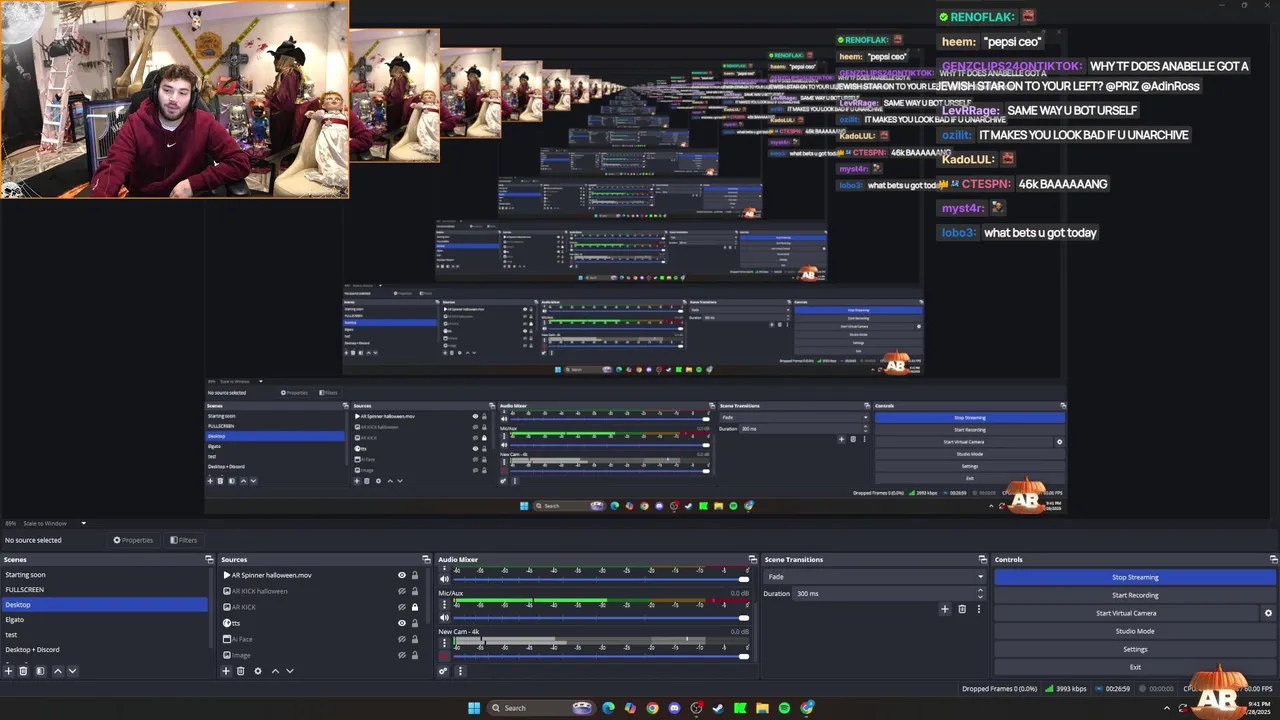Screen dimensions: 1280x720
Task: Open transition properties three-dot menu
Action: 979,609
